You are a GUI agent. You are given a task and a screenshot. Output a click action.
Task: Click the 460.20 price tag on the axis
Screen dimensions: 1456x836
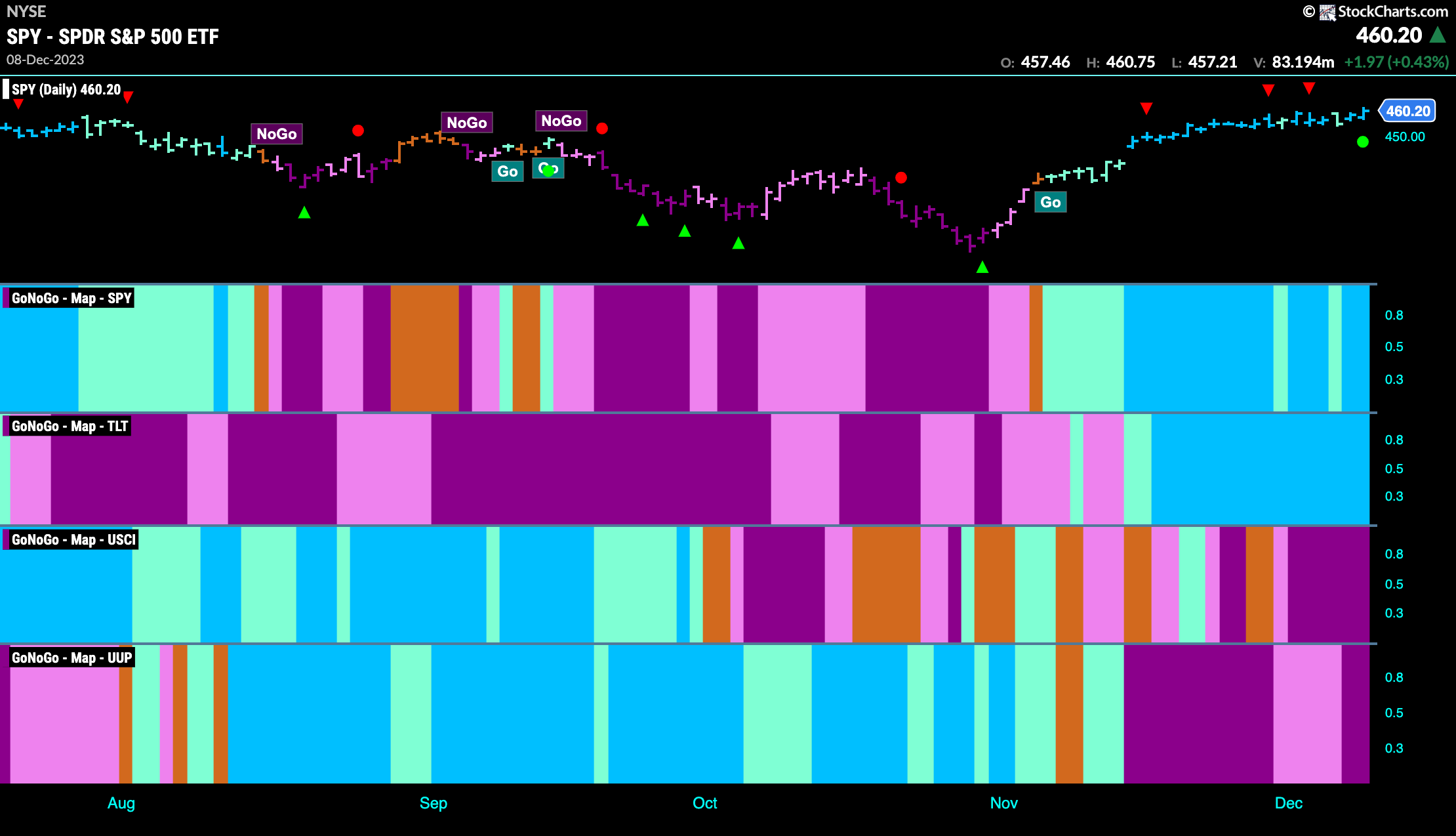[x=1407, y=111]
